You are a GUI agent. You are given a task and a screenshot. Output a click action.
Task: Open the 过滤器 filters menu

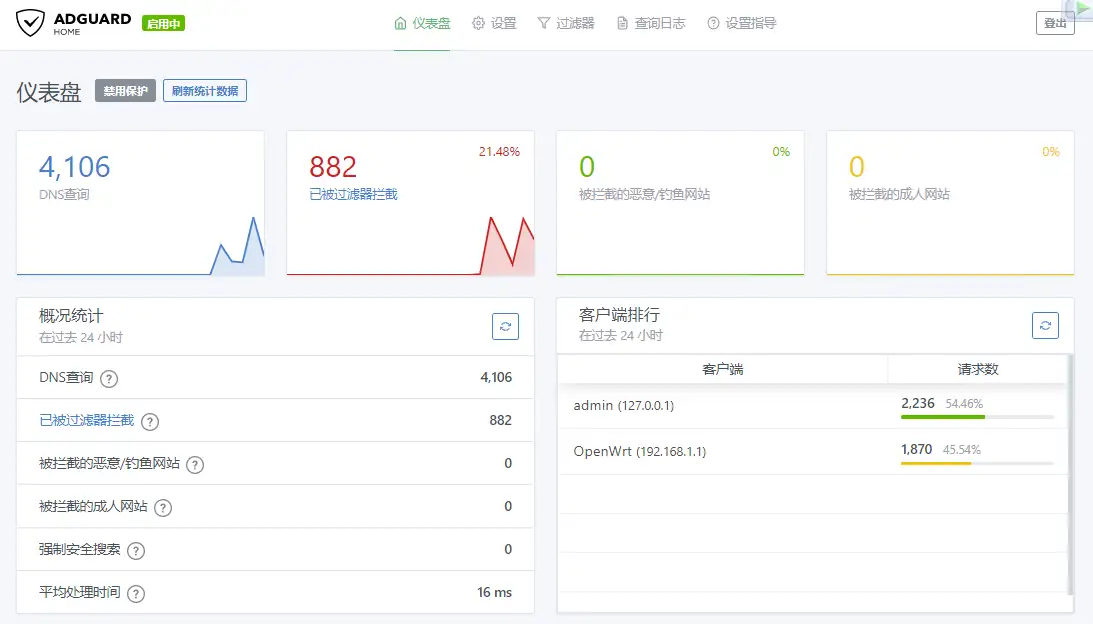[x=566, y=24]
